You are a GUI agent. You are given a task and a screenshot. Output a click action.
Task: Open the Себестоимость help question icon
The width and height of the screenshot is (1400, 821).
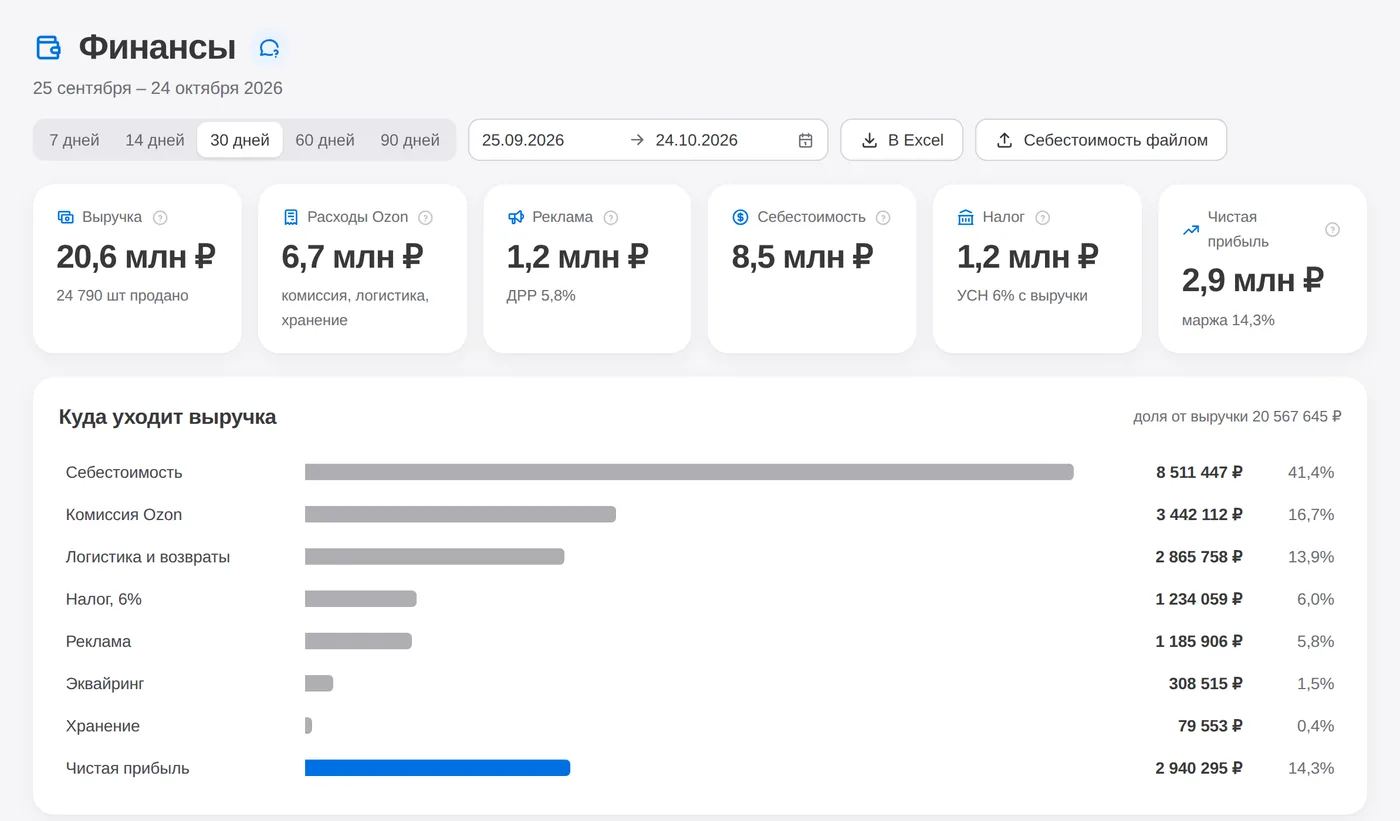(883, 217)
